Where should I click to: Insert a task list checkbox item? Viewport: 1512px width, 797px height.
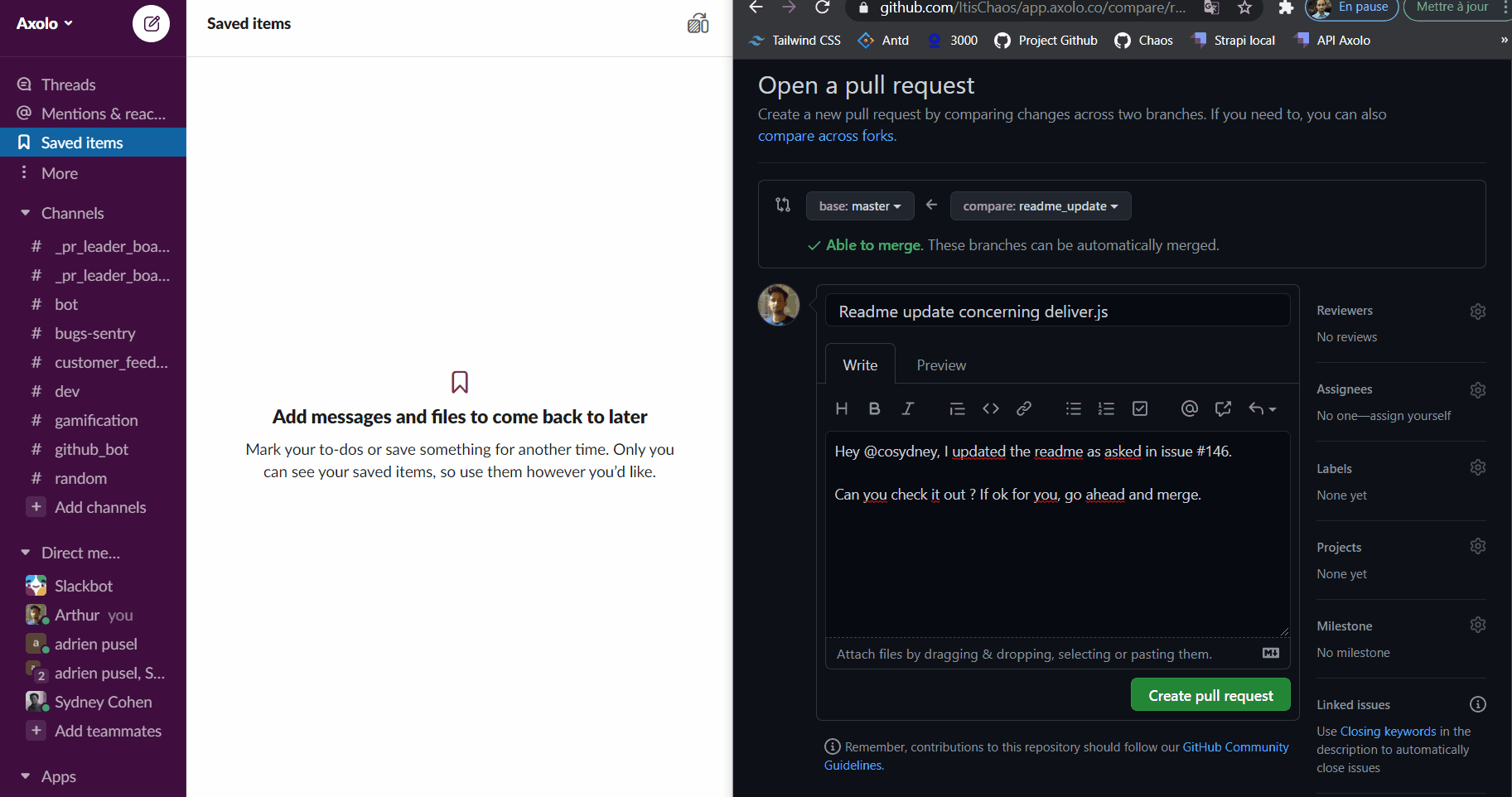[x=1140, y=408]
